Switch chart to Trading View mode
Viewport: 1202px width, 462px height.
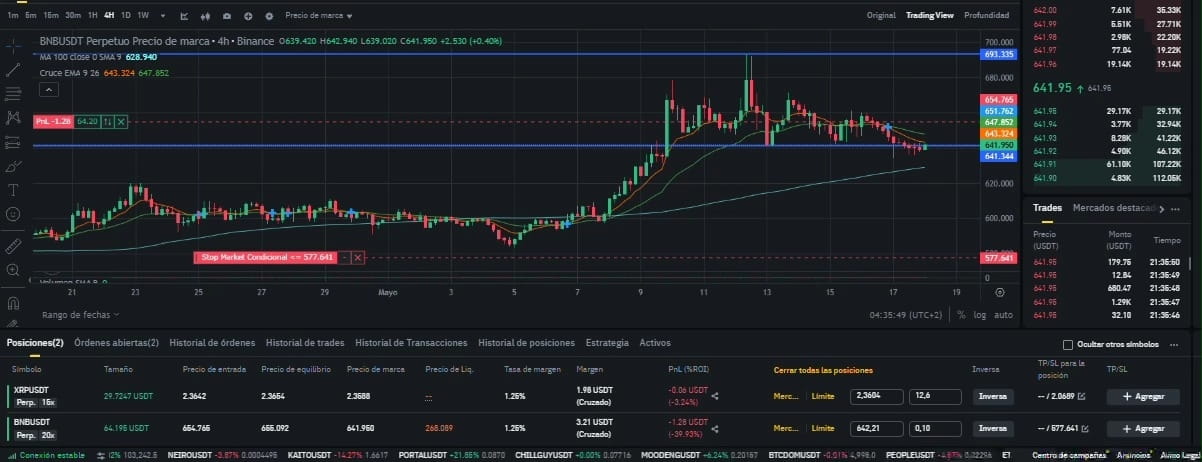coord(930,15)
